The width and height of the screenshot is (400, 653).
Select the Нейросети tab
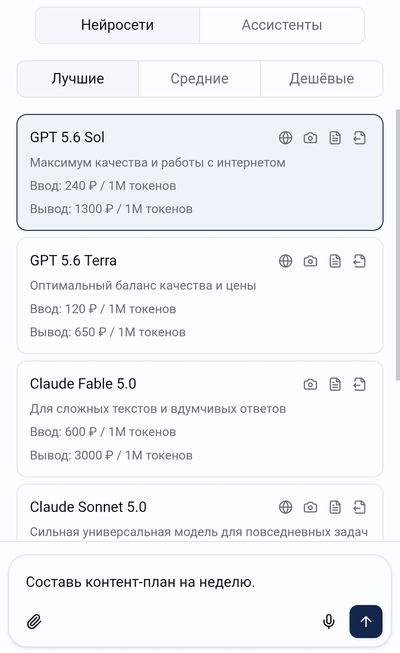tap(118, 25)
